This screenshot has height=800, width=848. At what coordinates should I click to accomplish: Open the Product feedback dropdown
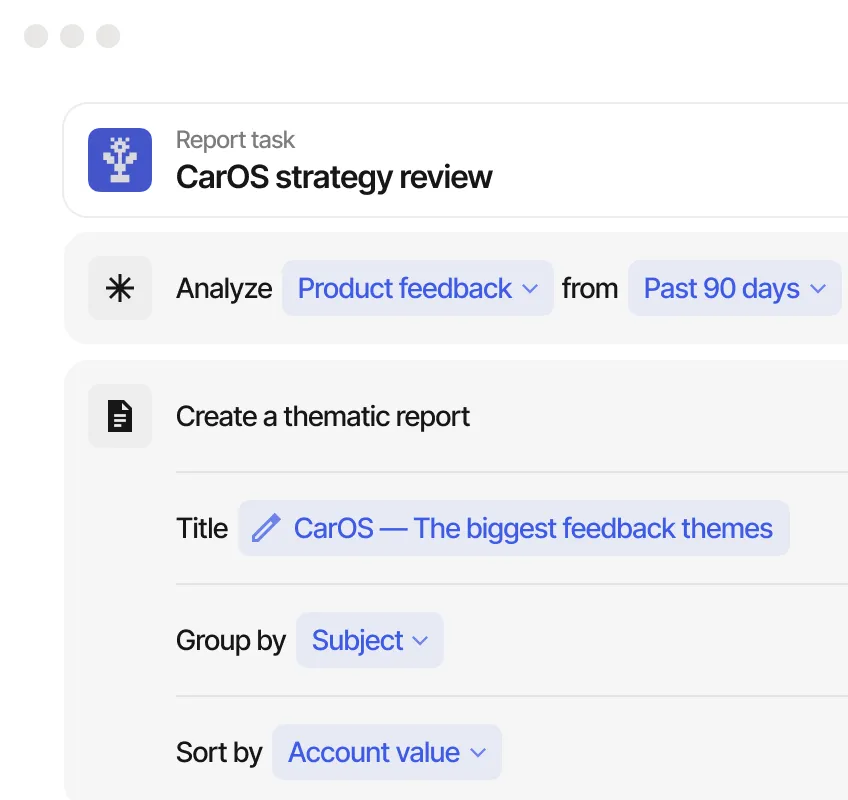tap(417, 288)
